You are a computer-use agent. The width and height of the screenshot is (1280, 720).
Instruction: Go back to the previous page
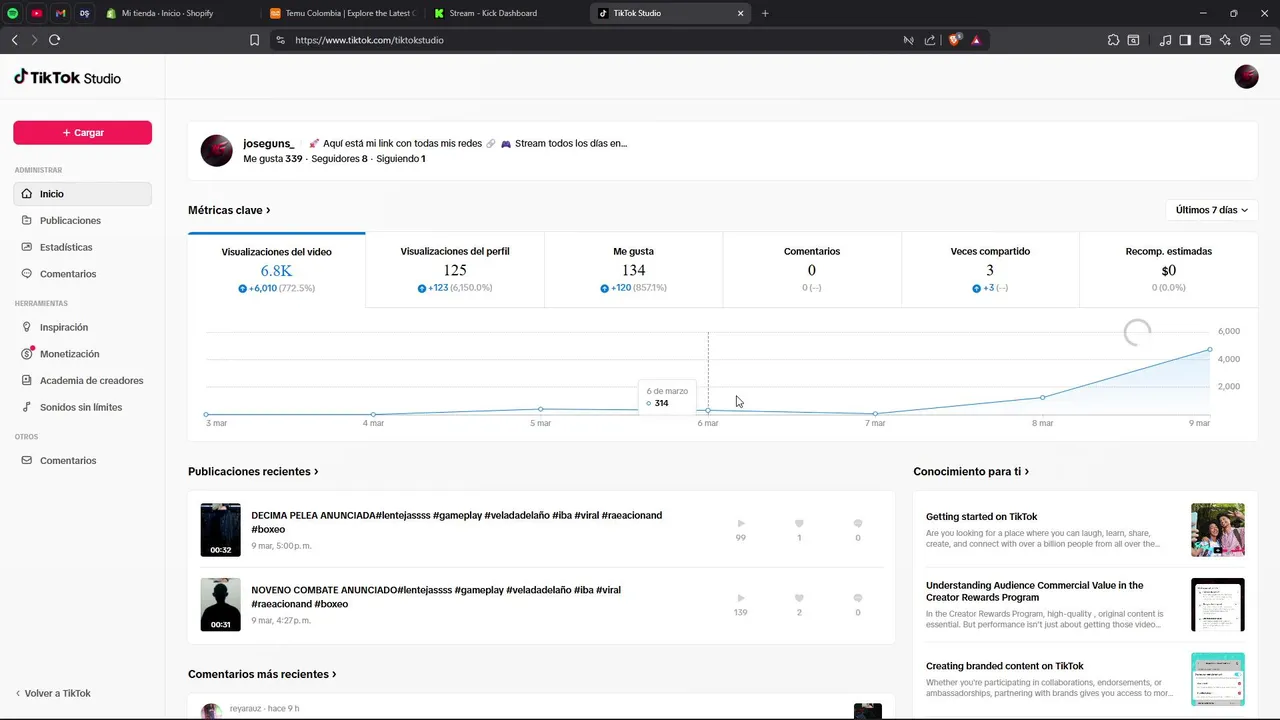(14, 40)
